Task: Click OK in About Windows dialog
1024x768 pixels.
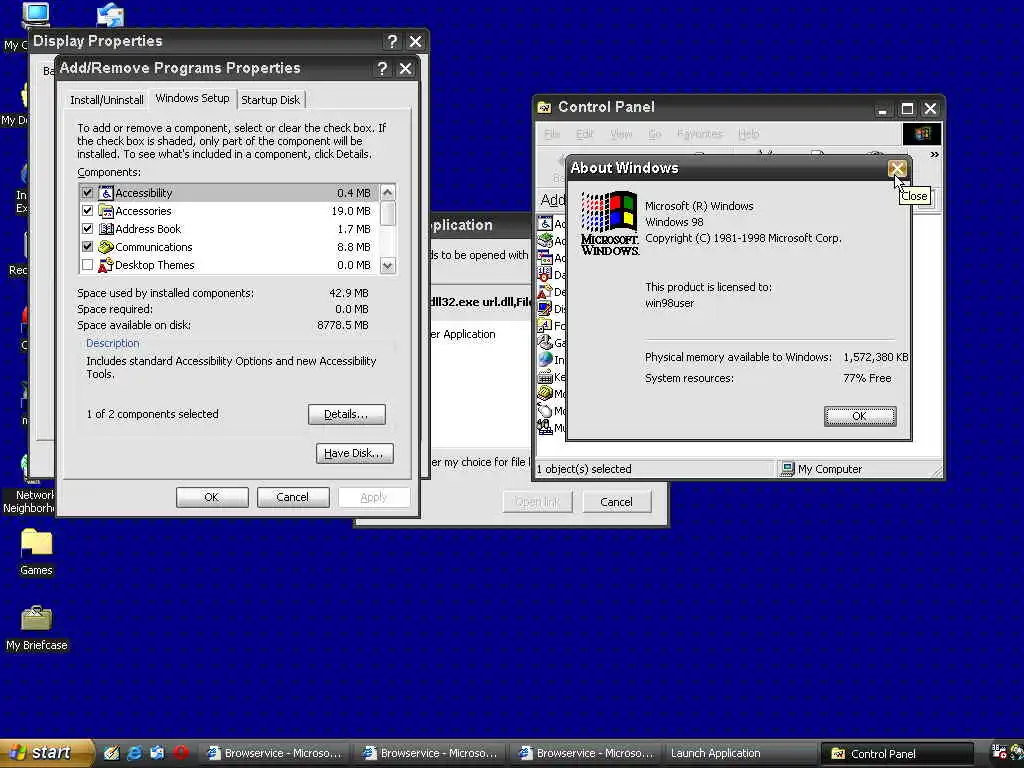Action: tap(859, 416)
